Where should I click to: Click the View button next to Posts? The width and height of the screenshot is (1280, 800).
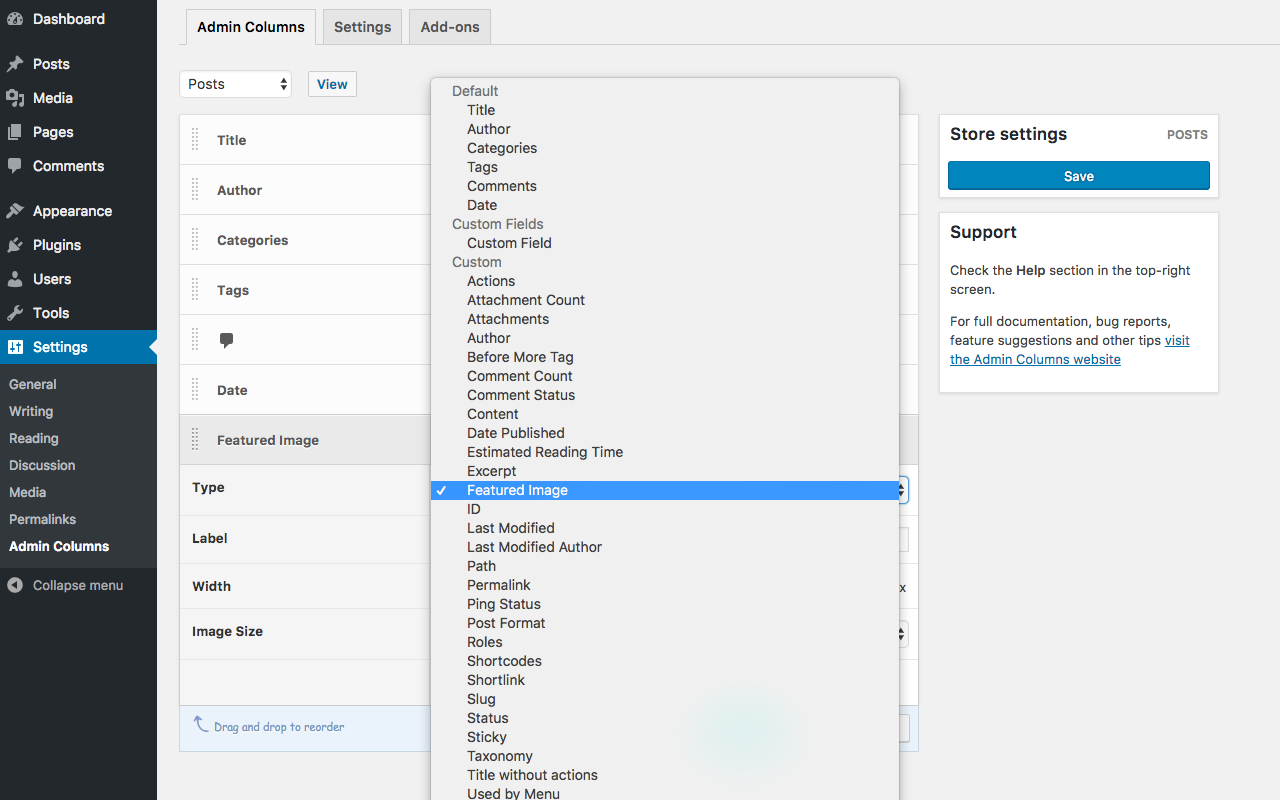pos(332,84)
